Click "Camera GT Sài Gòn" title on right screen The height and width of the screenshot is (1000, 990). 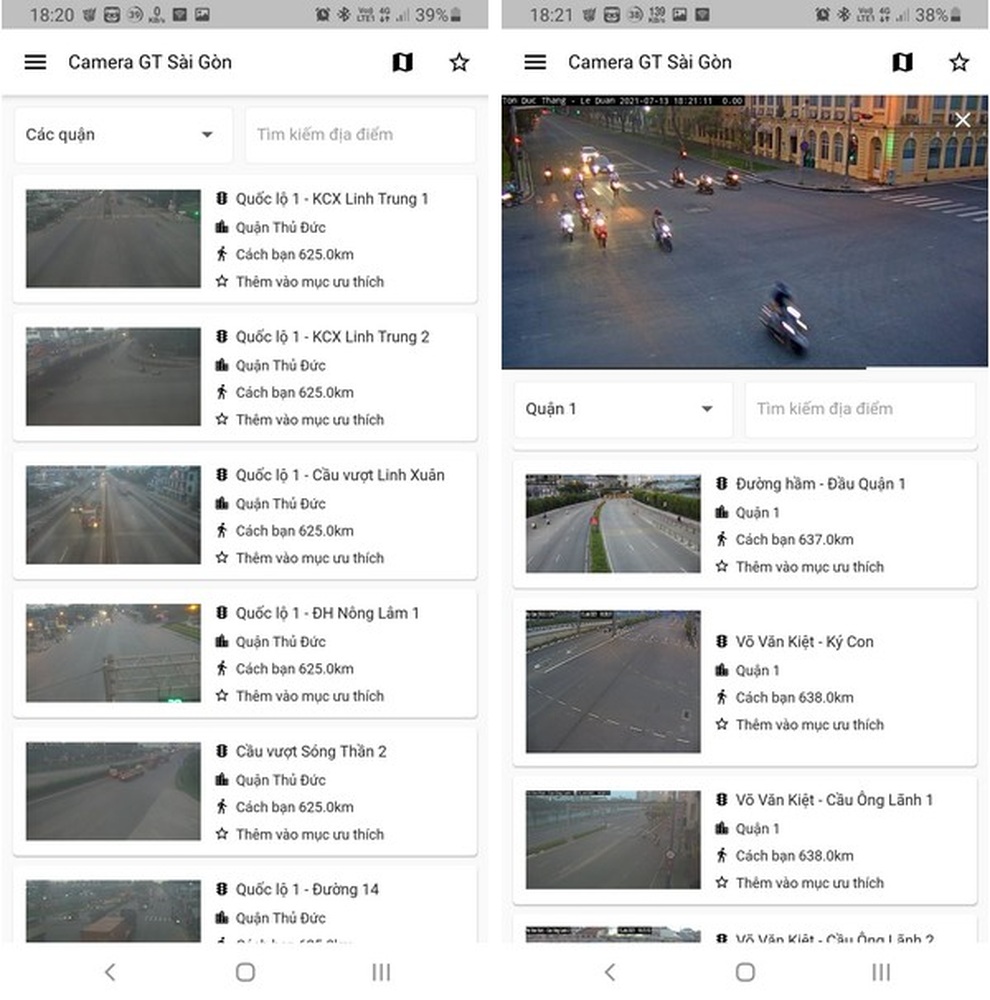[x=650, y=62]
